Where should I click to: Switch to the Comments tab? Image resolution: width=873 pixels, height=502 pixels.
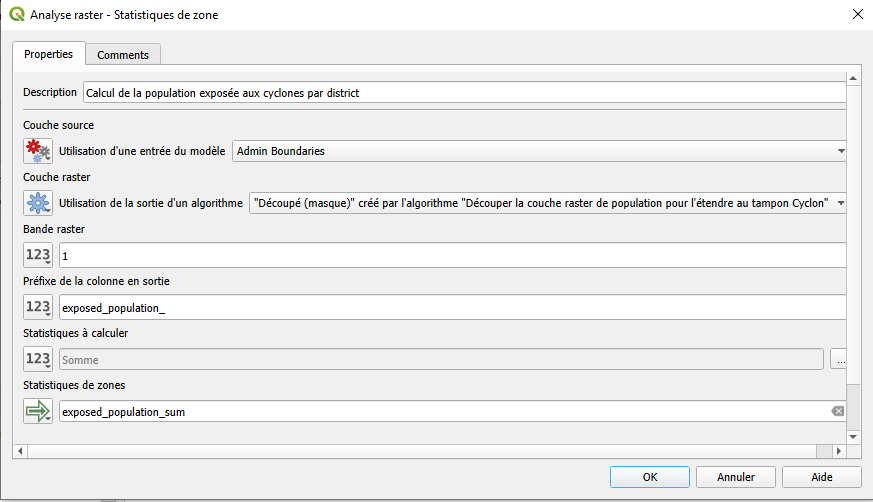[123, 55]
